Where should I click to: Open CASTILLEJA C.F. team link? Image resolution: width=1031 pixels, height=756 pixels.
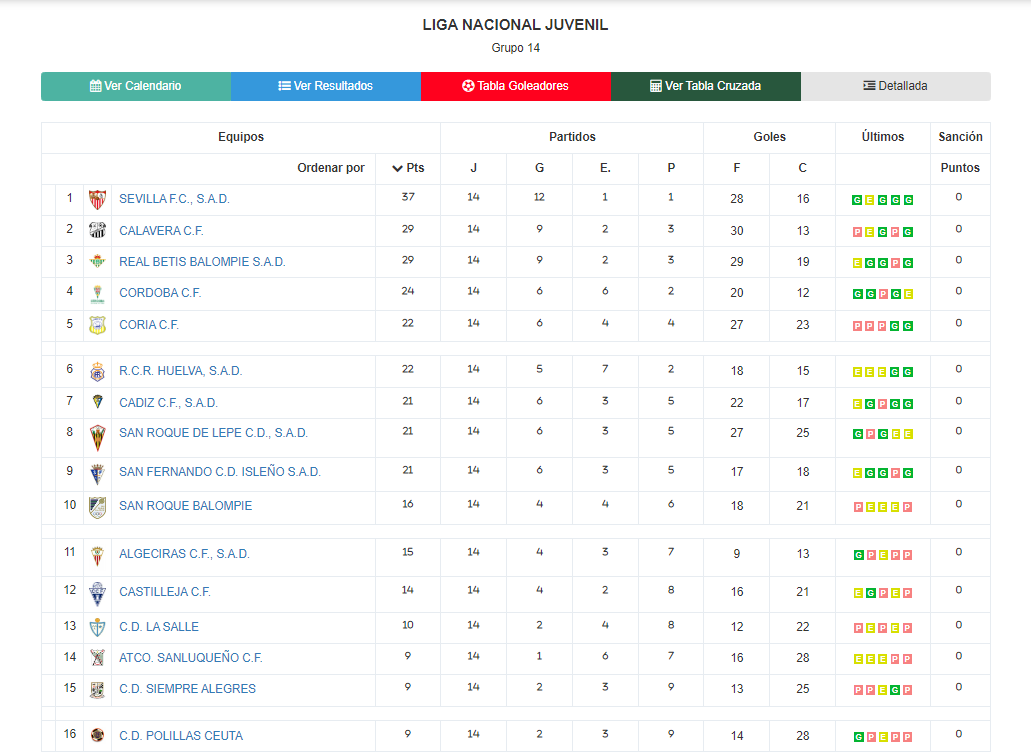coord(164,592)
